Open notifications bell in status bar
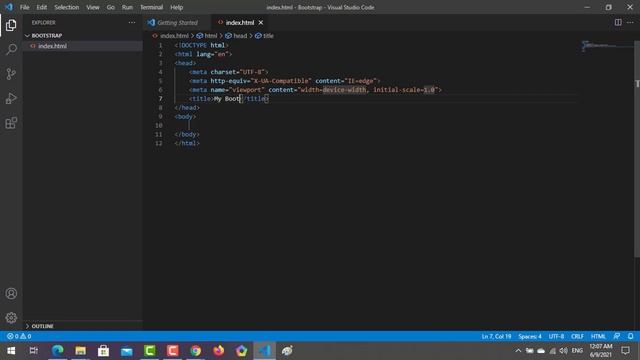 pyautogui.click(x=631, y=336)
